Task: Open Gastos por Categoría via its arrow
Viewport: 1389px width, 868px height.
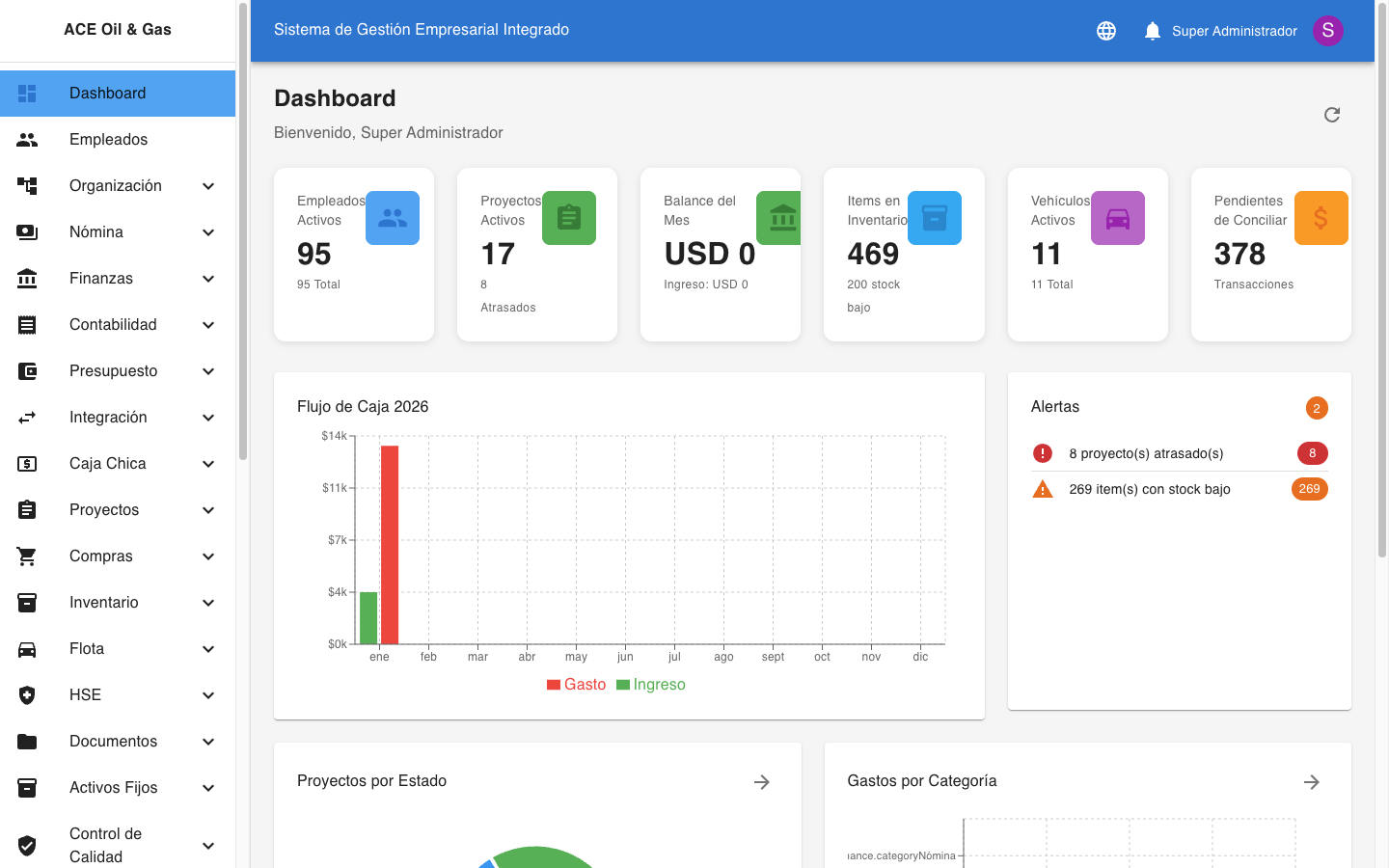Action: pos(1311,781)
